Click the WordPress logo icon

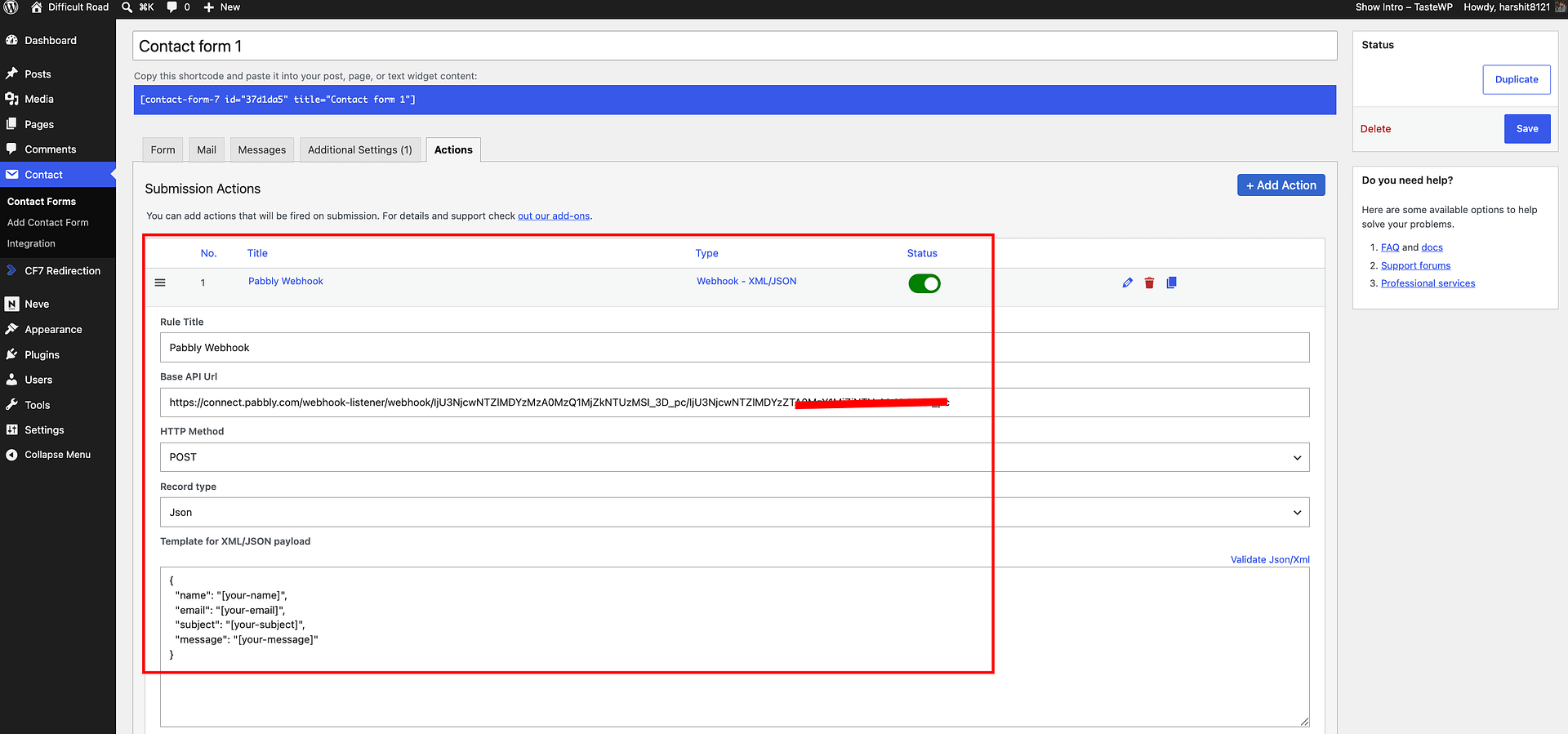pyautogui.click(x=11, y=7)
